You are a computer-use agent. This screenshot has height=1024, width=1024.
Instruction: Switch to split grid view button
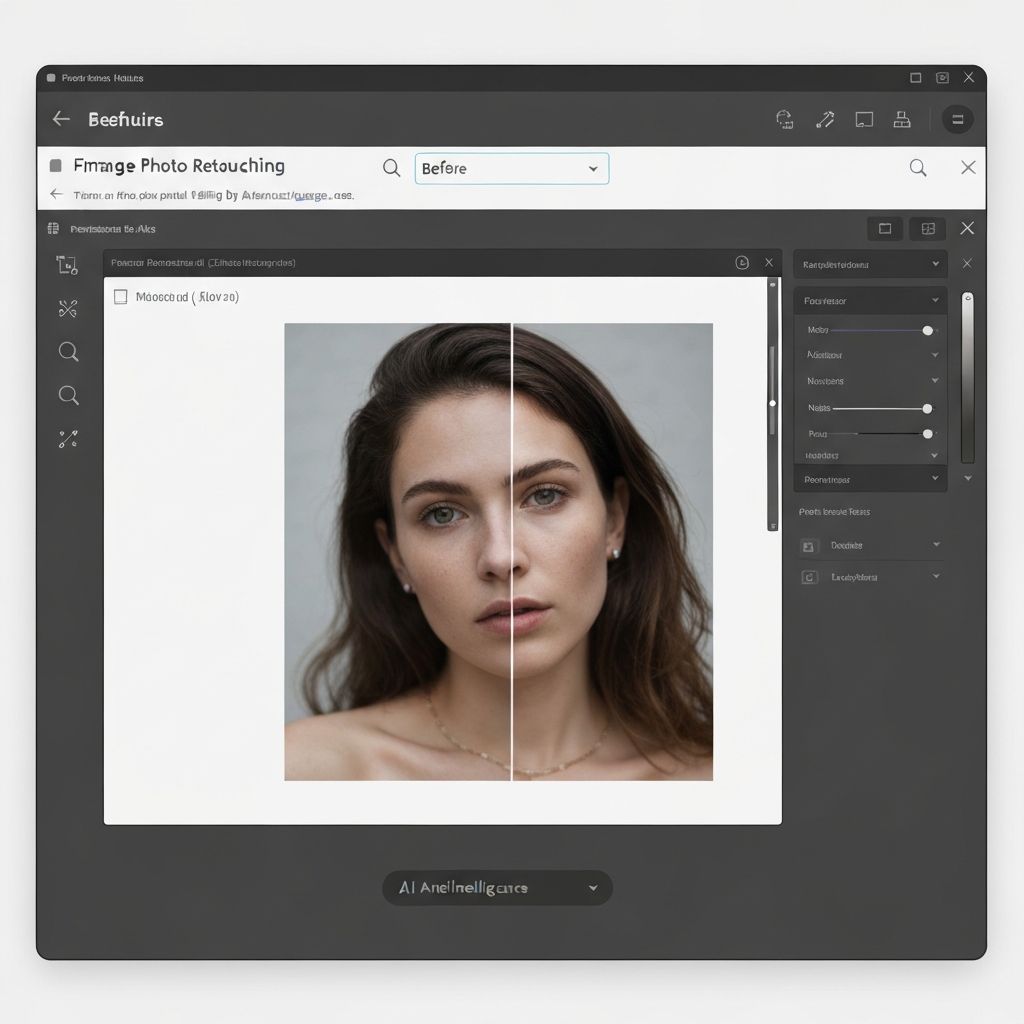[928, 229]
